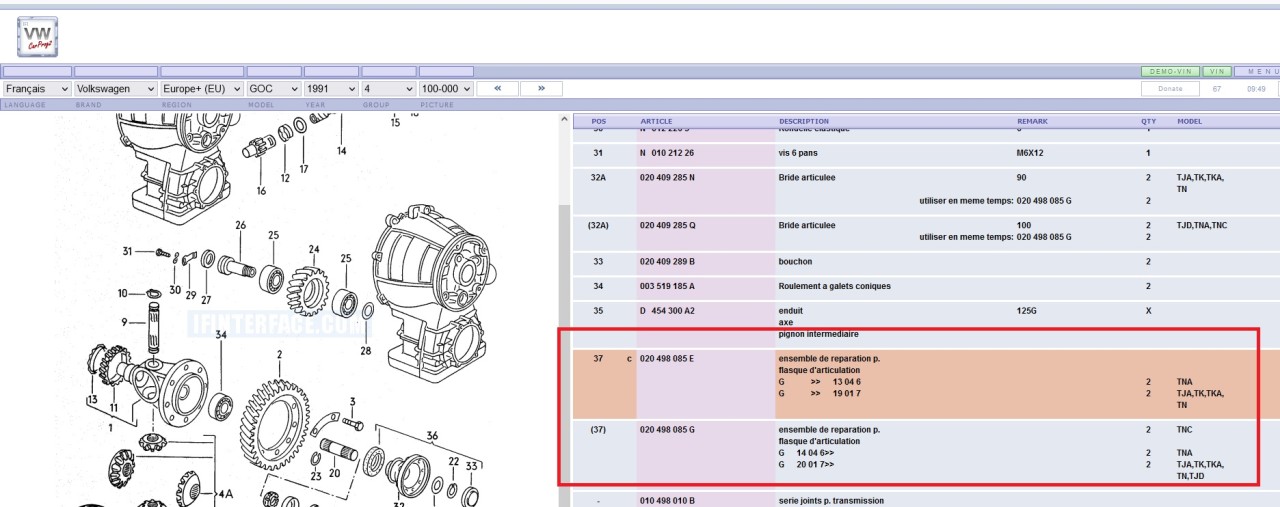Open the Model dropdown showing GOC
The height and width of the screenshot is (507, 1280).
click(x=274, y=89)
